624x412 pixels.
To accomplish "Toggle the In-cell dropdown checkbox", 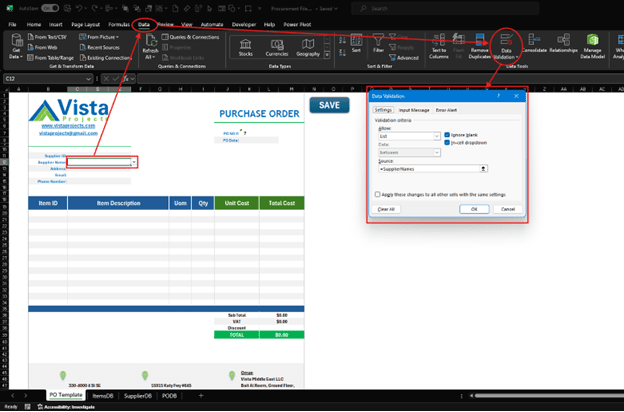I will click(x=446, y=142).
